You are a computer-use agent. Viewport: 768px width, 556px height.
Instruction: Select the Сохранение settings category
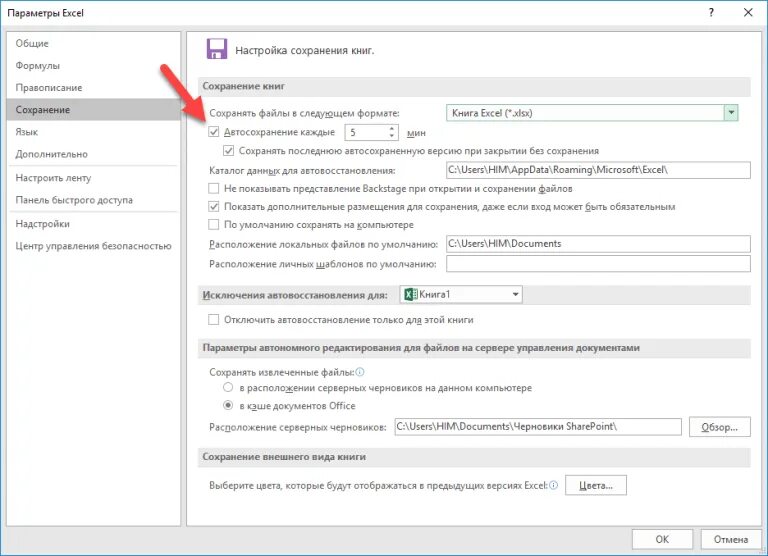(x=93, y=110)
